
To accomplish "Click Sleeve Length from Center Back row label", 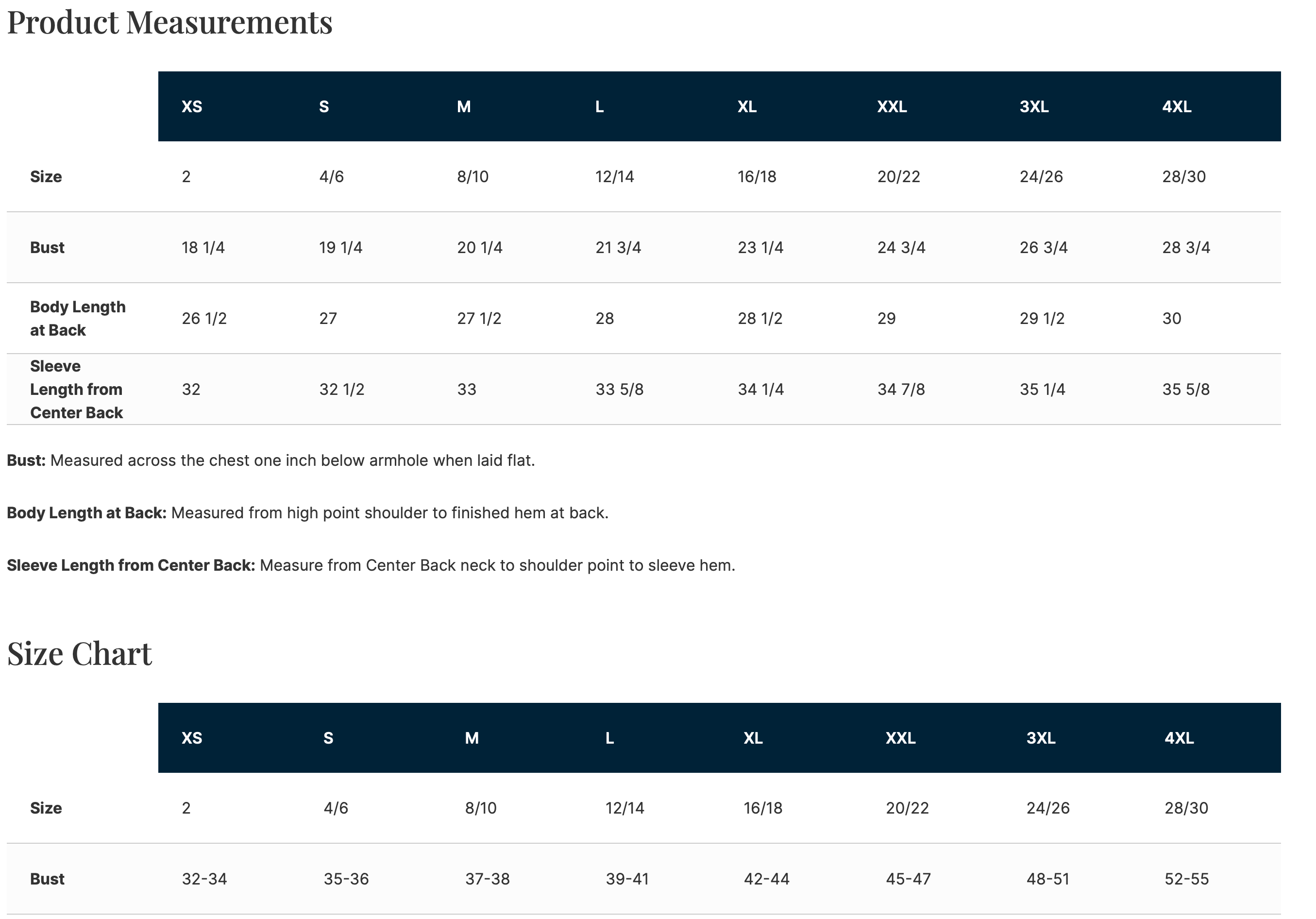I will (76, 389).
